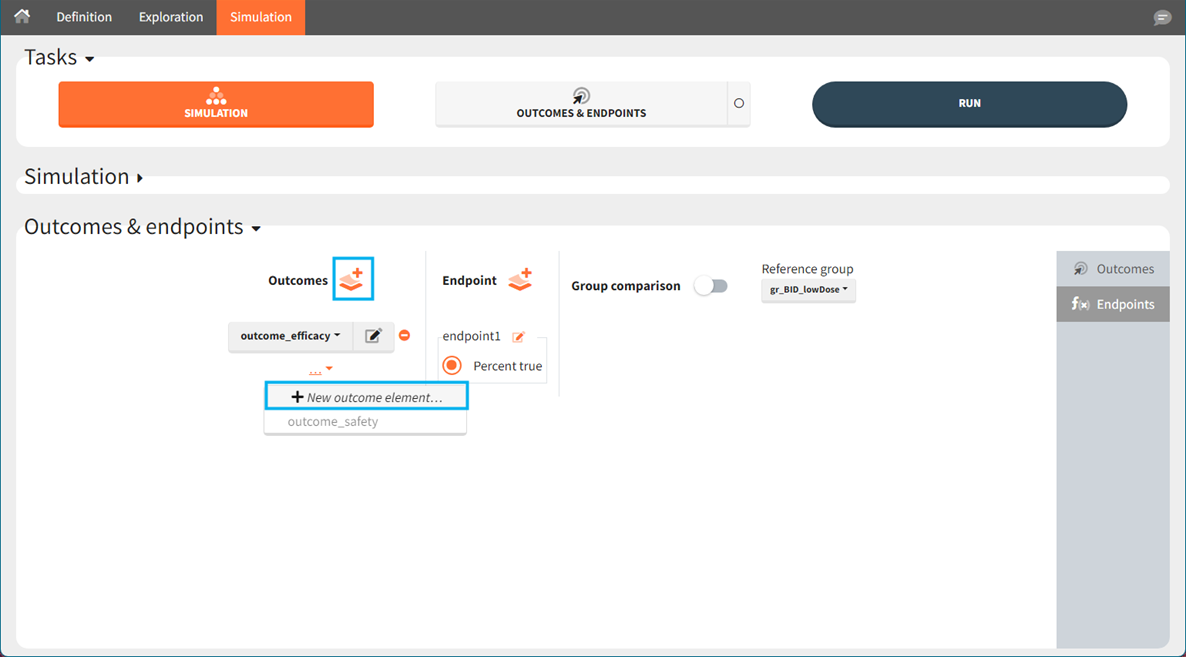Toggle the Group comparison switch
Viewport: 1186px width, 657px height.
(711, 286)
